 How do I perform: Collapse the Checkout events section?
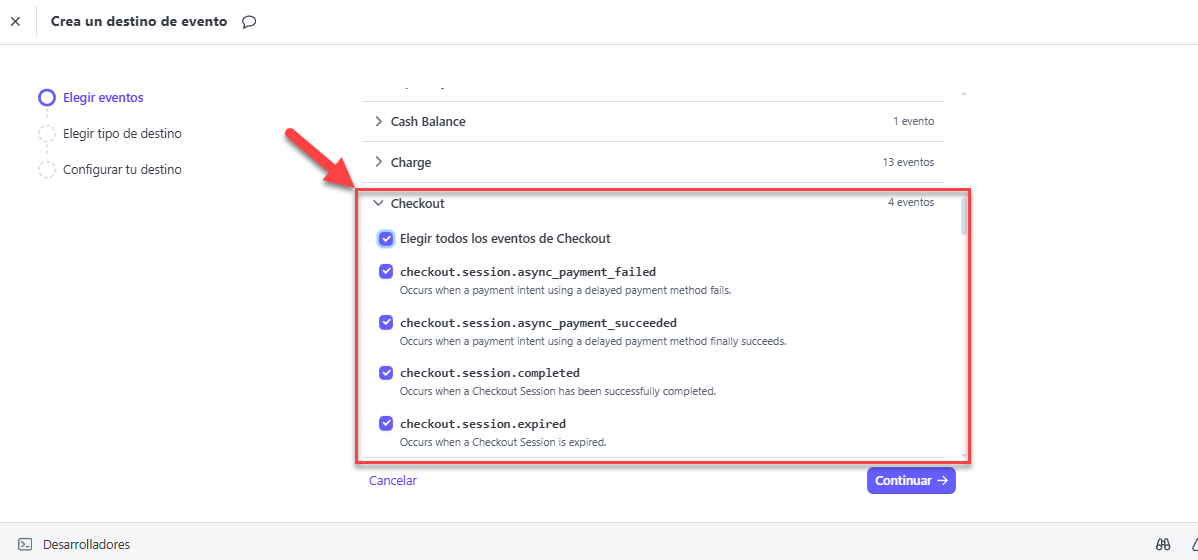tap(379, 203)
